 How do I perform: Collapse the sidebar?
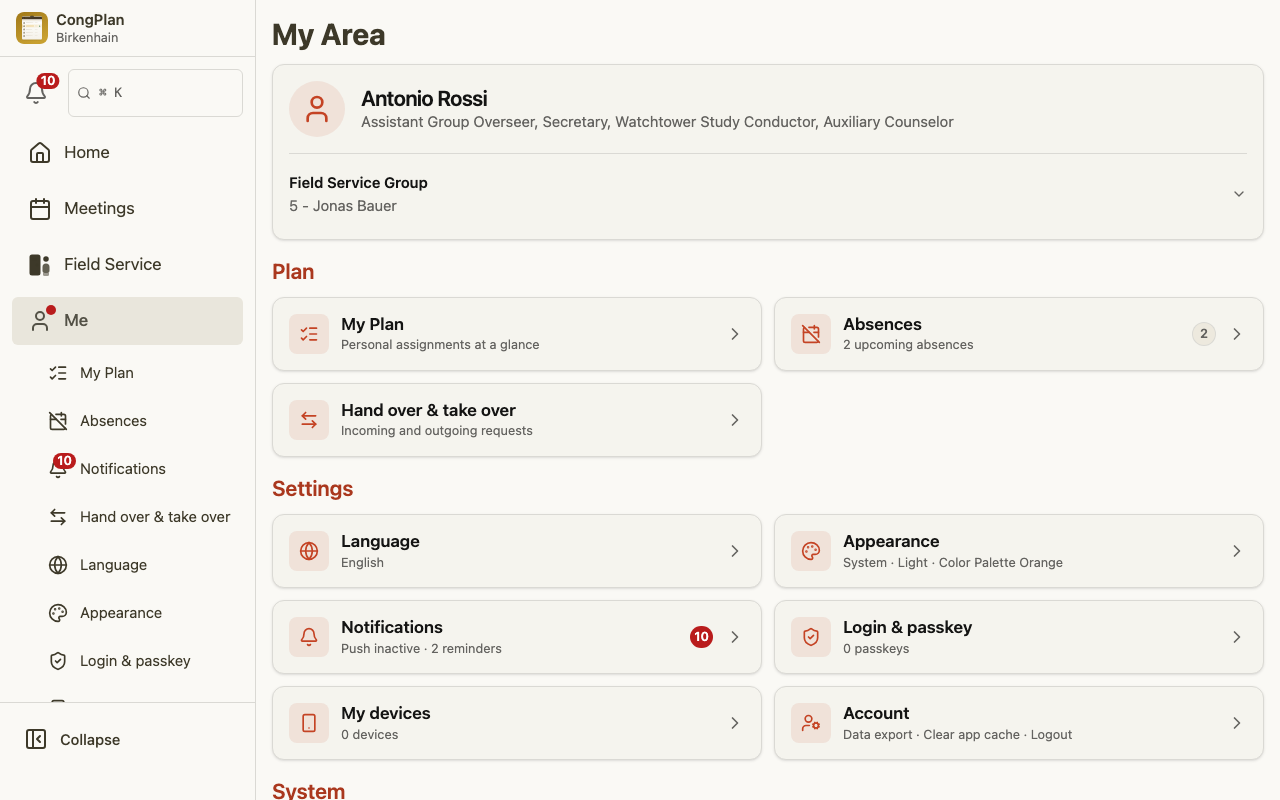[73, 740]
